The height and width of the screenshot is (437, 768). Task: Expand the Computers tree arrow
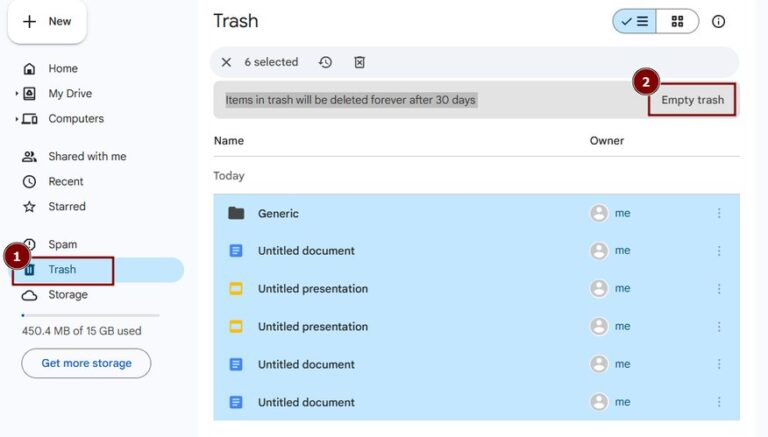pyautogui.click(x=17, y=119)
